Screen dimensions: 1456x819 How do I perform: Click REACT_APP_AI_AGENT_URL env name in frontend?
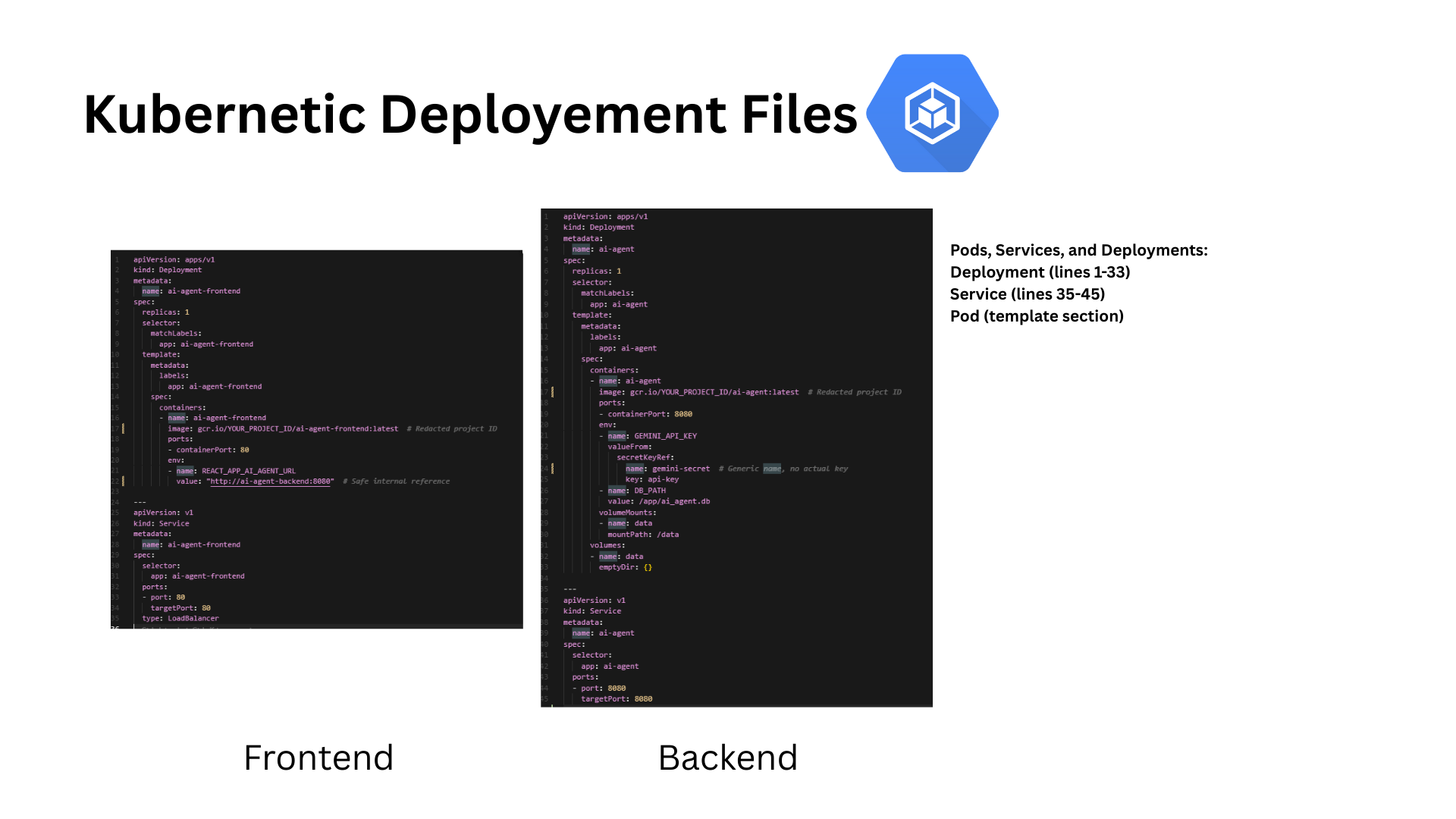248,471
